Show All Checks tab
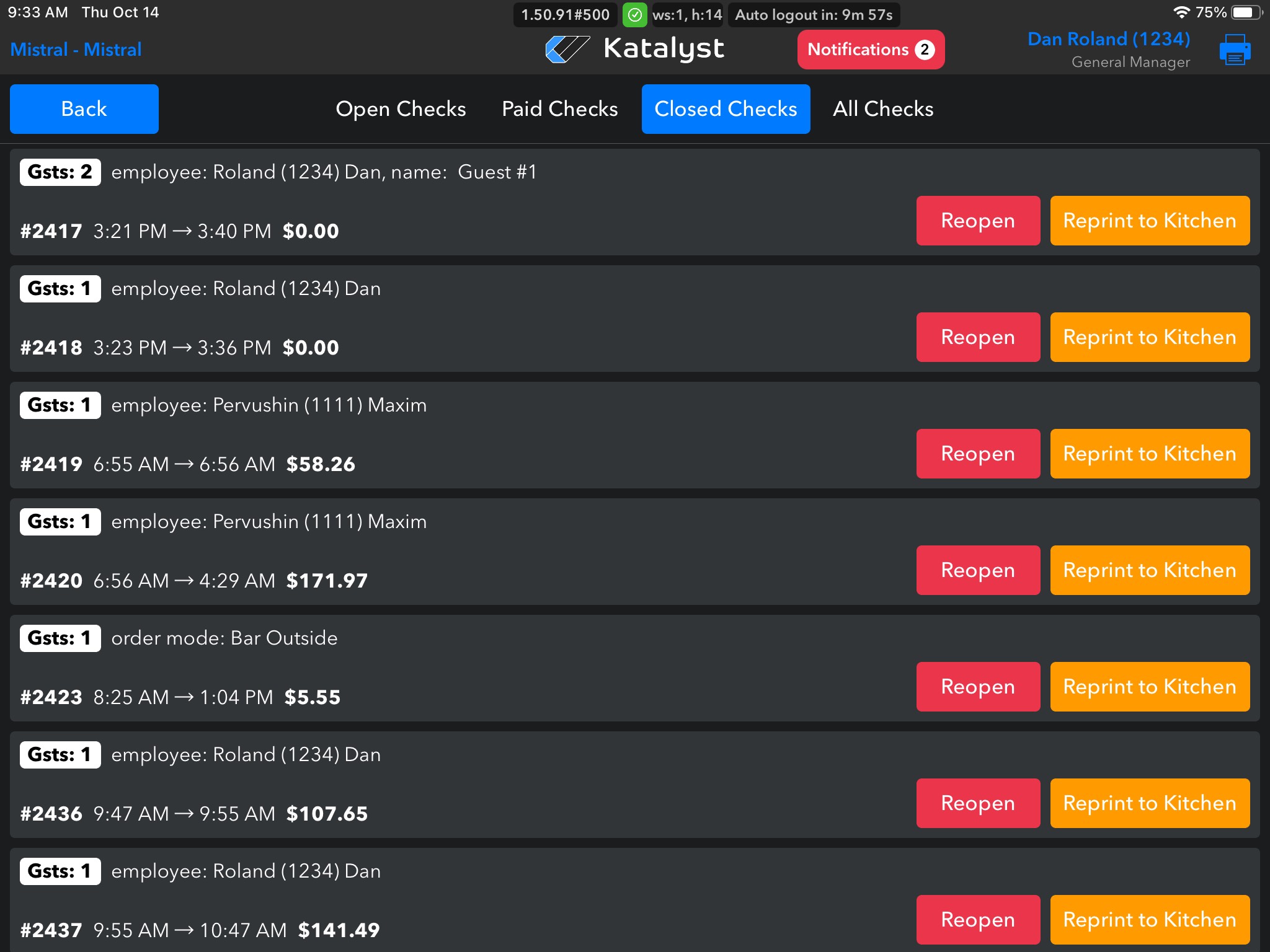This screenshot has width=1270, height=952. point(882,109)
